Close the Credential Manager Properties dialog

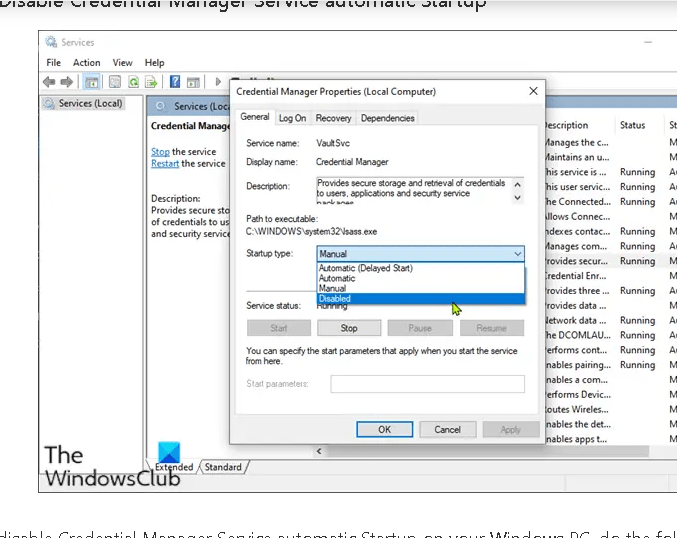coord(533,91)
